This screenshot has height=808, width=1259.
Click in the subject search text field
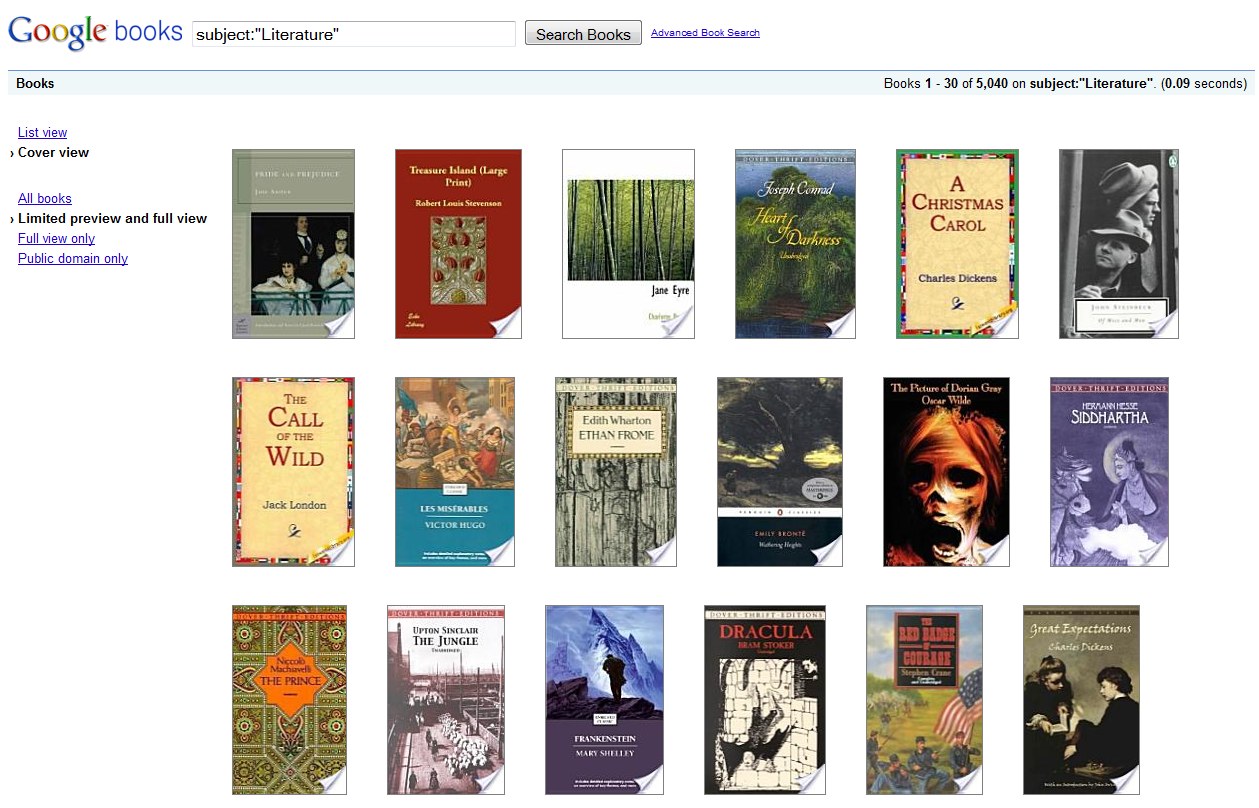coord(353,34)
